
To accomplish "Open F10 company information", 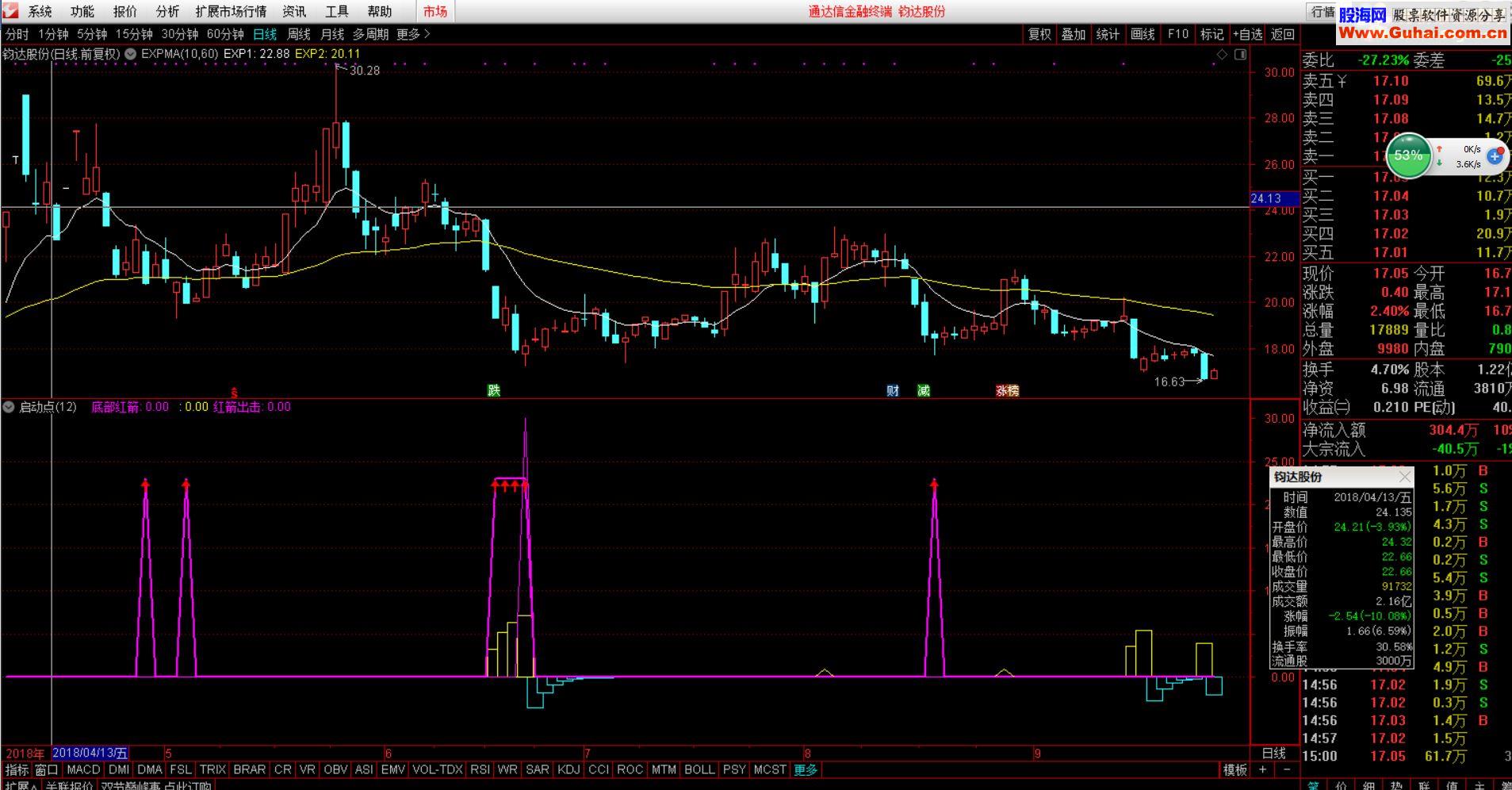I will click(x=1177, y=34).
